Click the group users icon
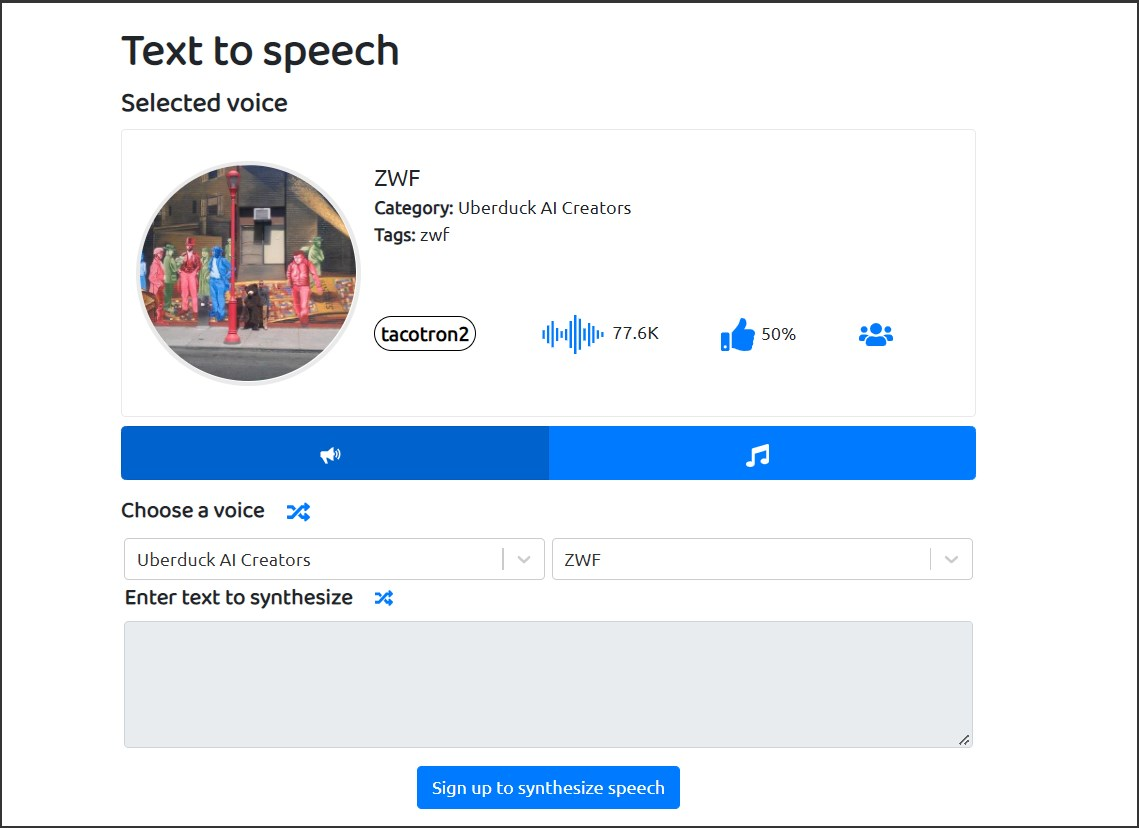The width and height of the screenshot is (1139, 828). [875, 335]
